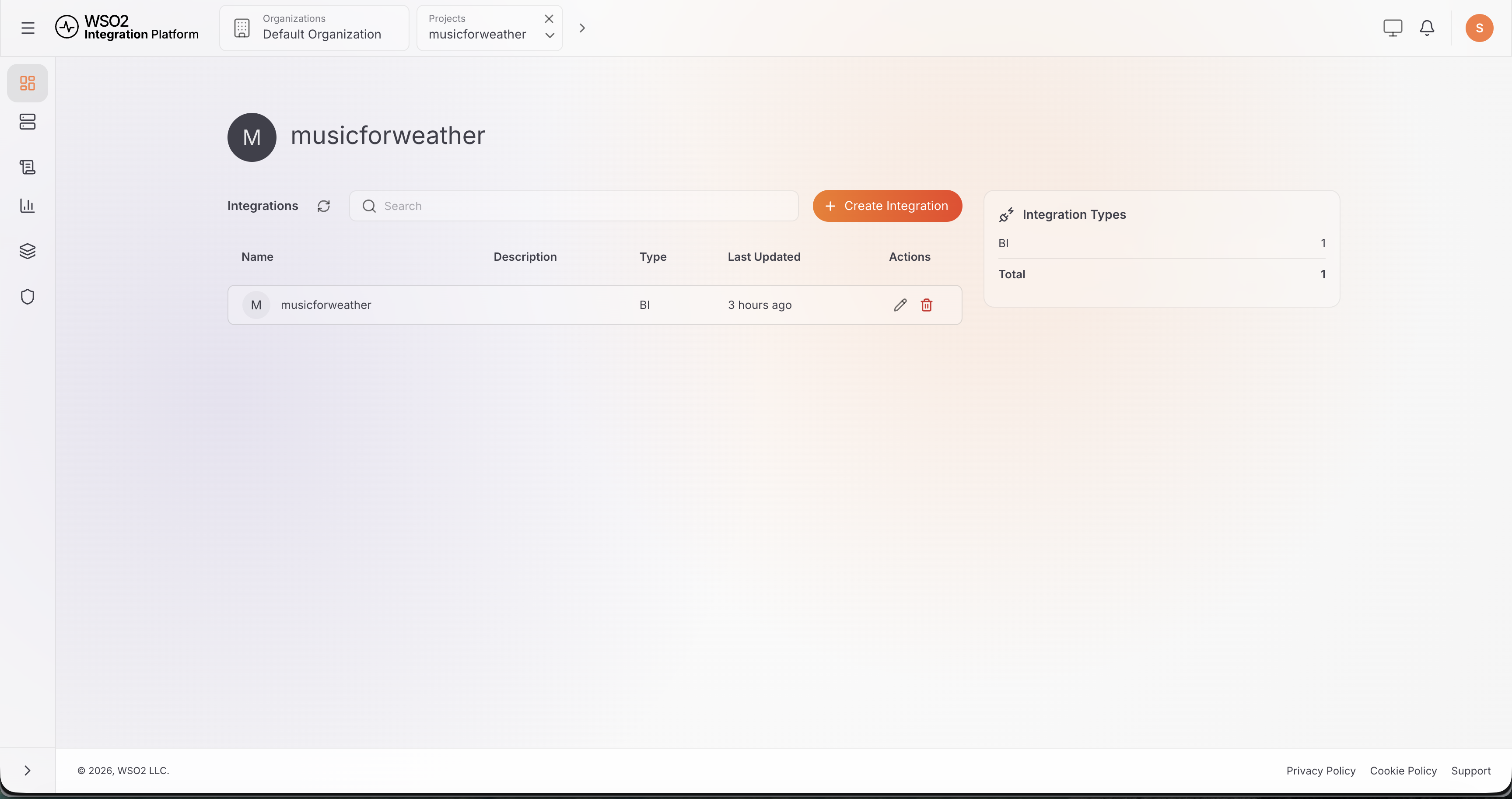Click the Integration Types plug icon
1512x799 pixels.
(x=1006, y=215)
